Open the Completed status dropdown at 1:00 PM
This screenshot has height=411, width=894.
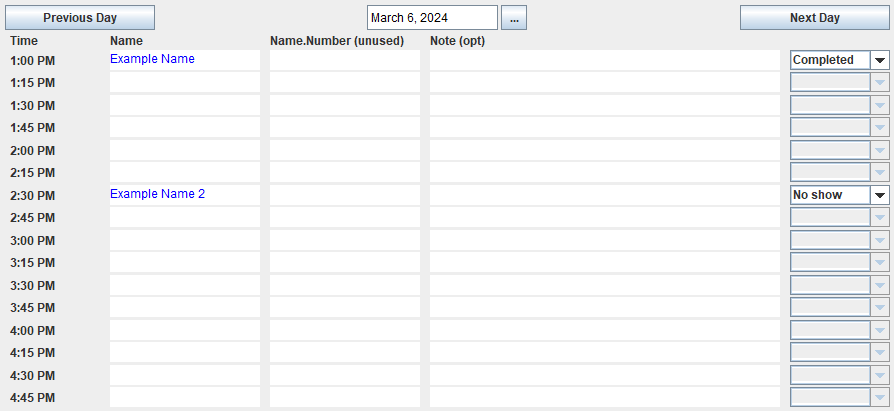pyautogui.click(x=839, y=60)
